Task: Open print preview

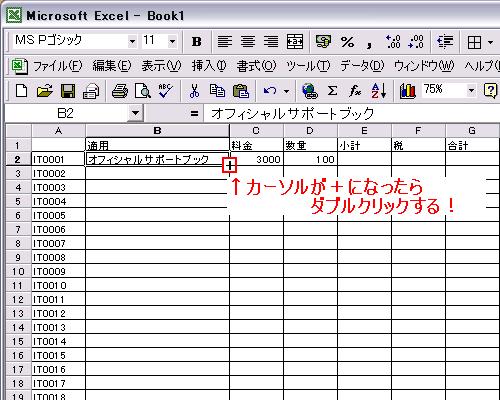Action: click(x=143, y=91)
